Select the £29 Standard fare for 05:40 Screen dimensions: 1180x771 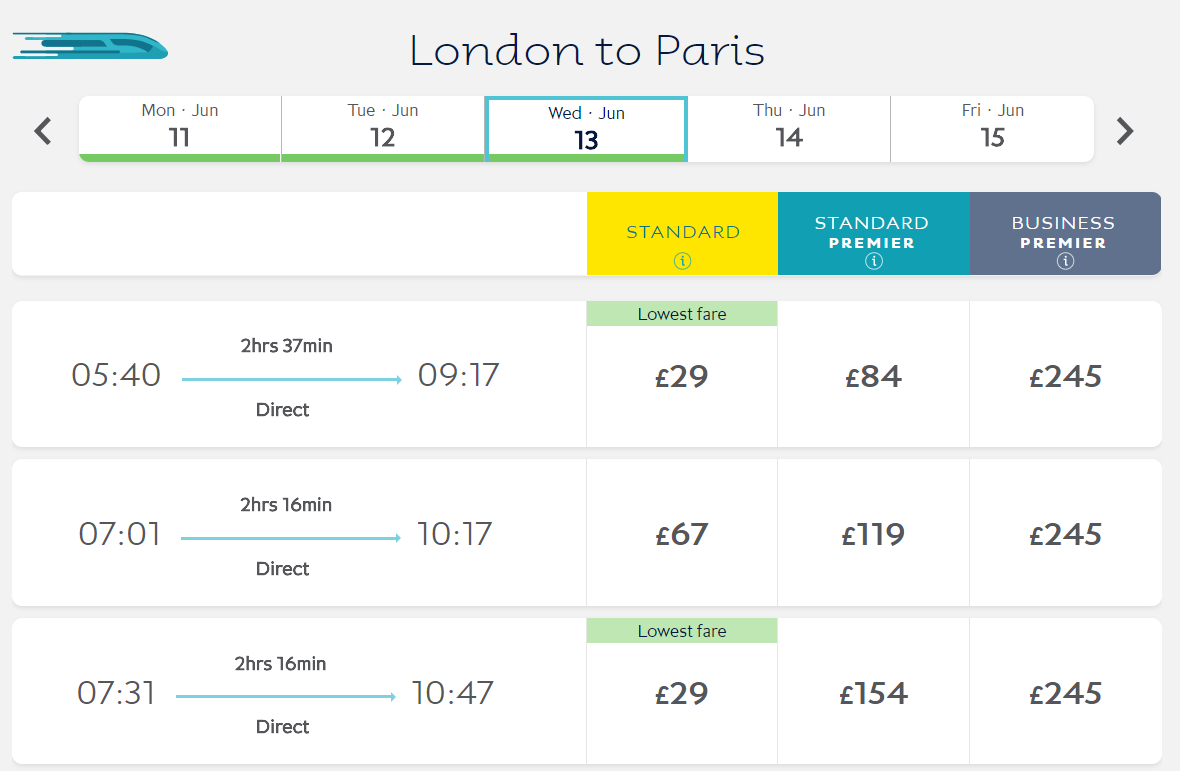(x=681, y=378)
